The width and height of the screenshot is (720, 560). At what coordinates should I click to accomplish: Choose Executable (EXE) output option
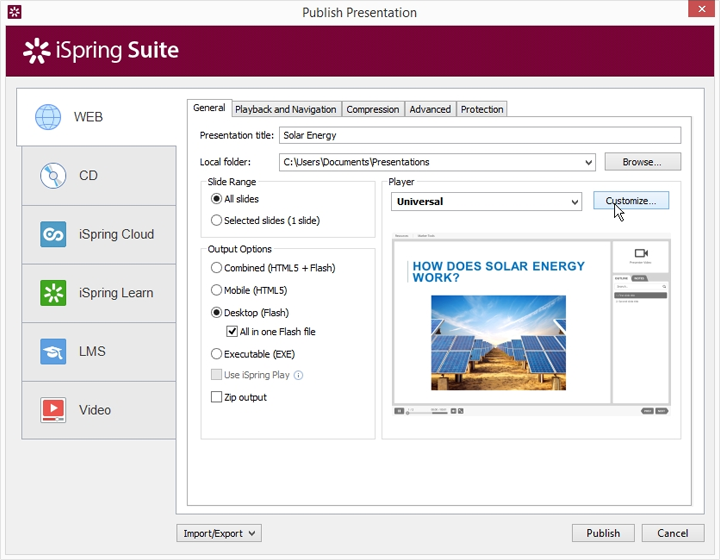tap(216, 354)
